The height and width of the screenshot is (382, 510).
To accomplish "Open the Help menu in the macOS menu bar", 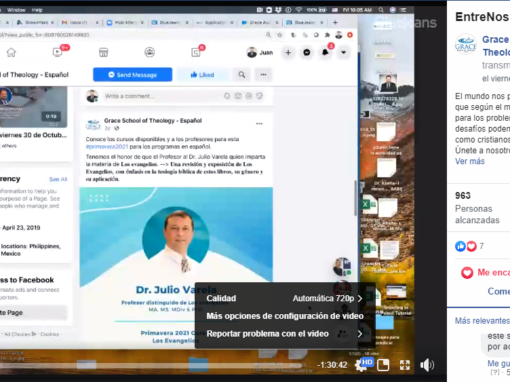I will click(x=37, y=10).
